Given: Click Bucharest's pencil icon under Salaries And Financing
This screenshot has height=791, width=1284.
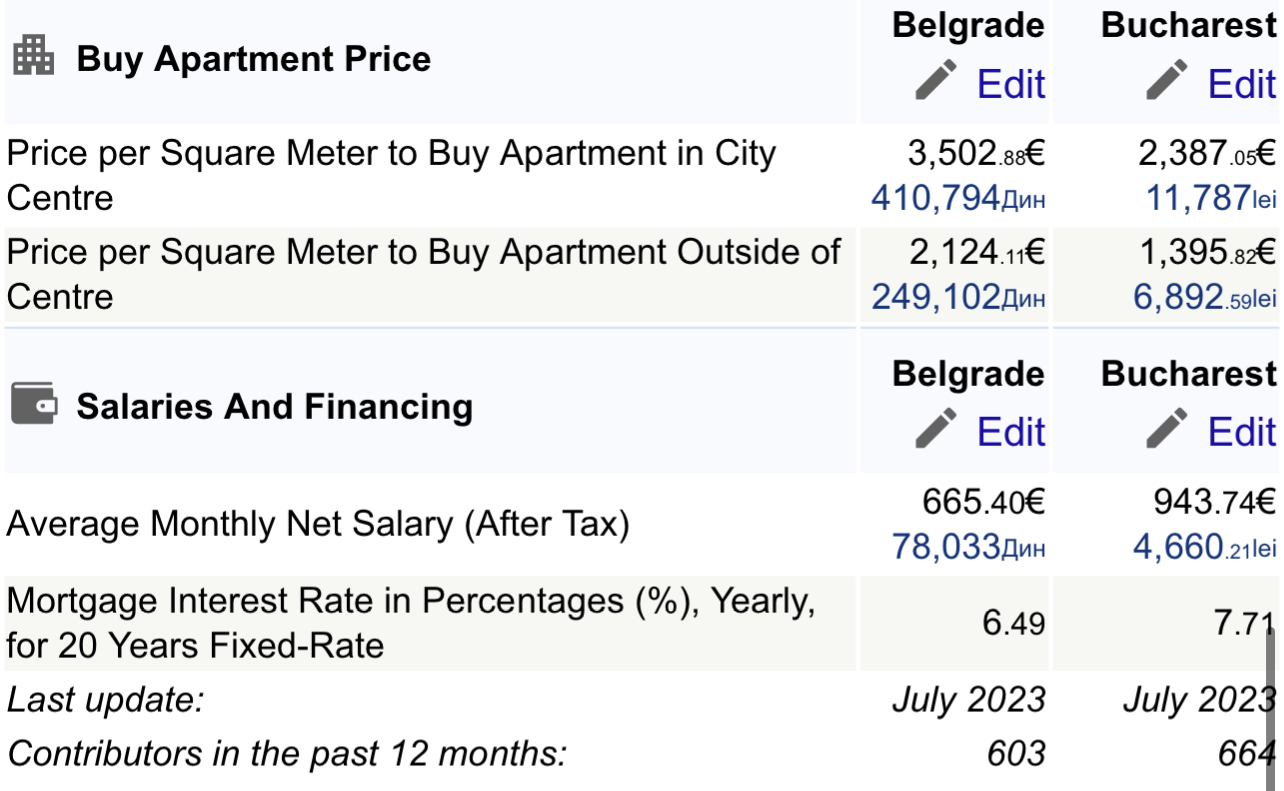Looking at the screenshot, I should 1167,428.
